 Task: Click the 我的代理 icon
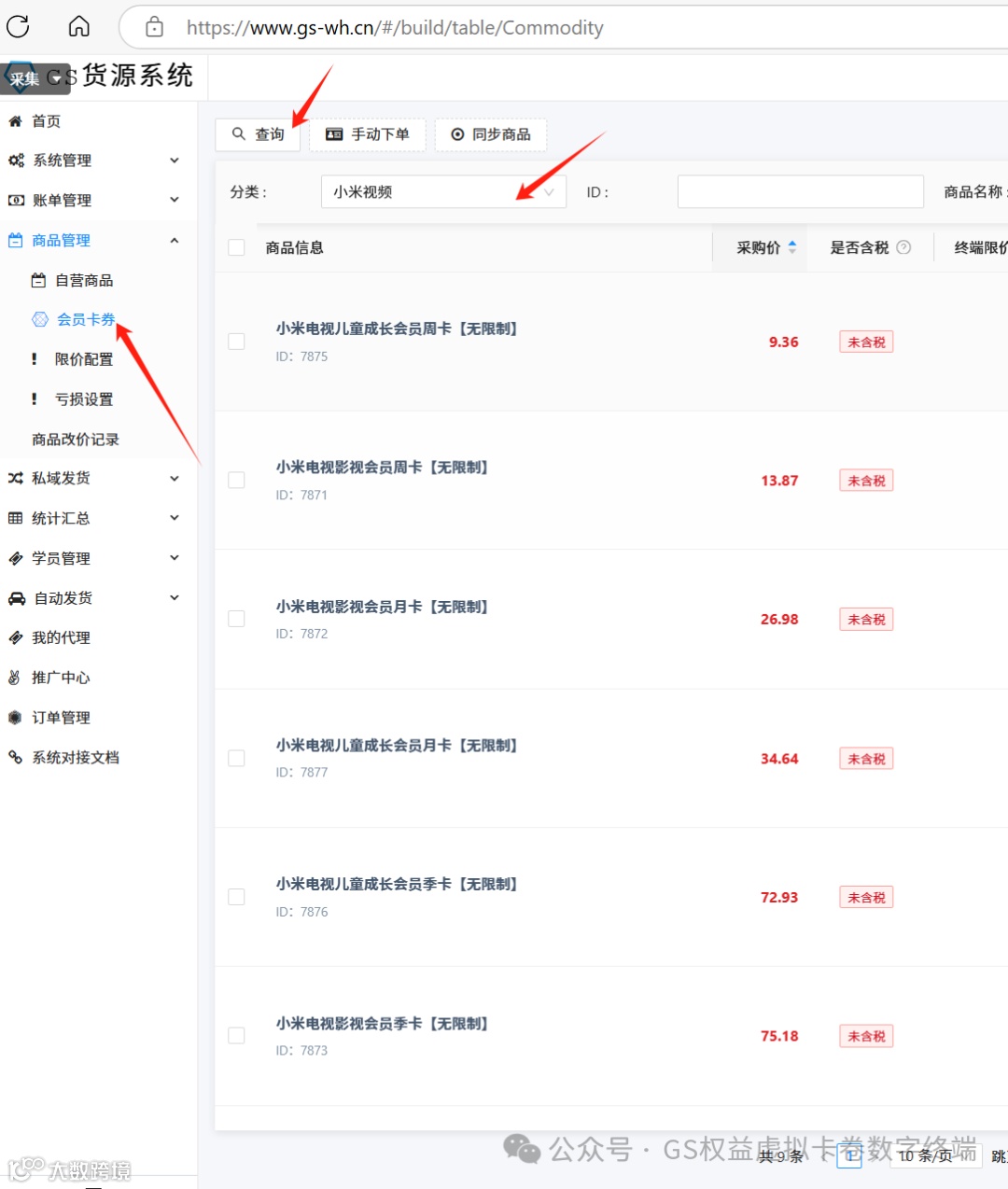pos(15,638)
